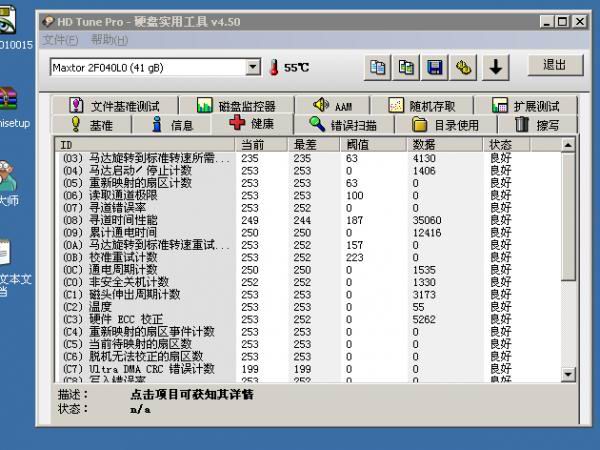Image resolution: width=600 pixels, height=450 pixels.
Task: Click the vertical scrollbar thumb of list
Action: (568, 216)
